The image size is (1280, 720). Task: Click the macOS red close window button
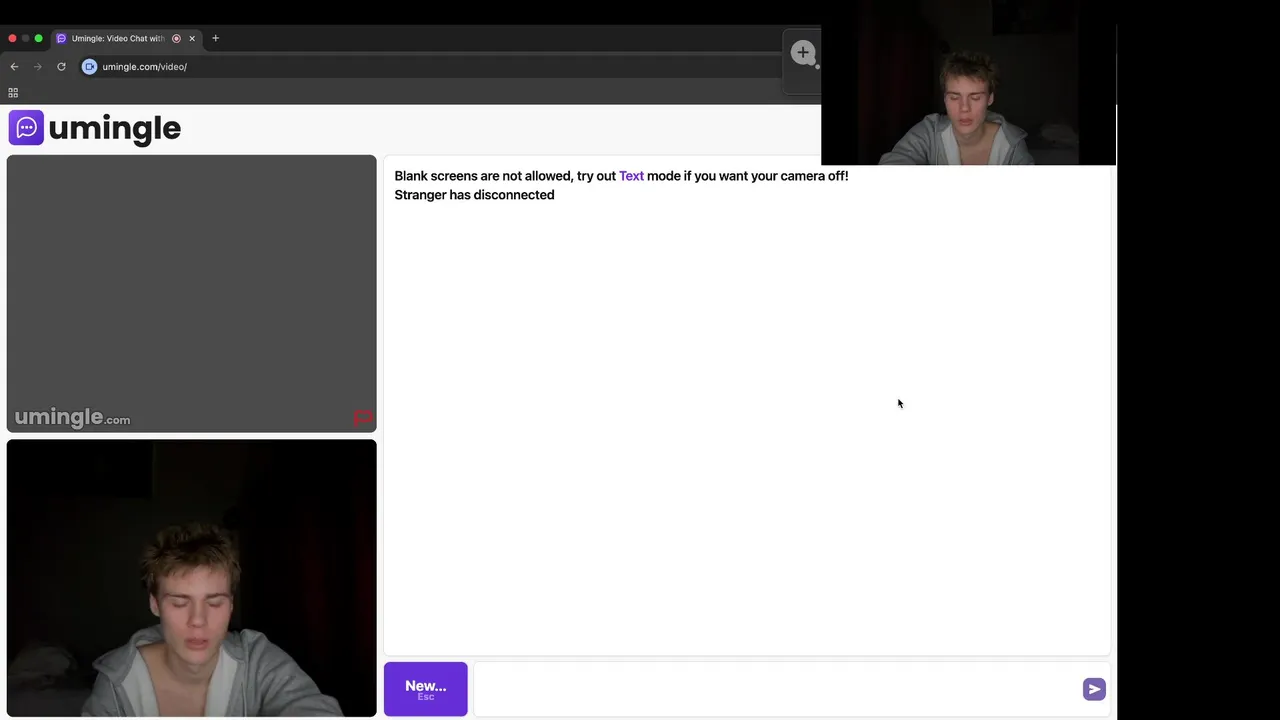click(x=12, y=38)
